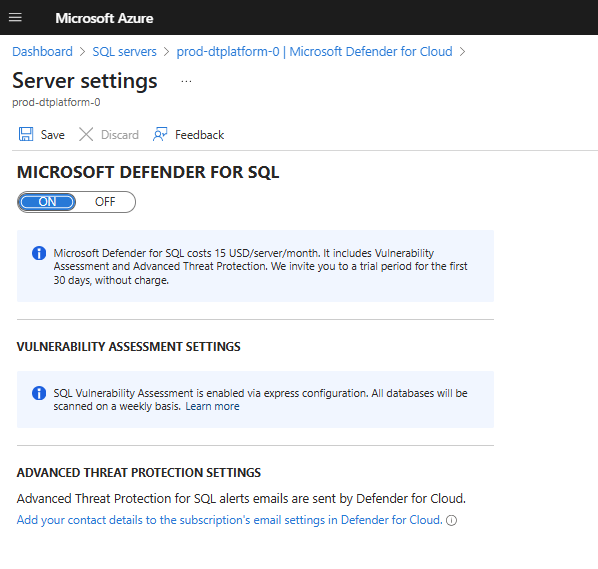The height and width of the screenshot is (569, 598).
Task: Click the Microsoft Azure home title
Action: (104, 18)
